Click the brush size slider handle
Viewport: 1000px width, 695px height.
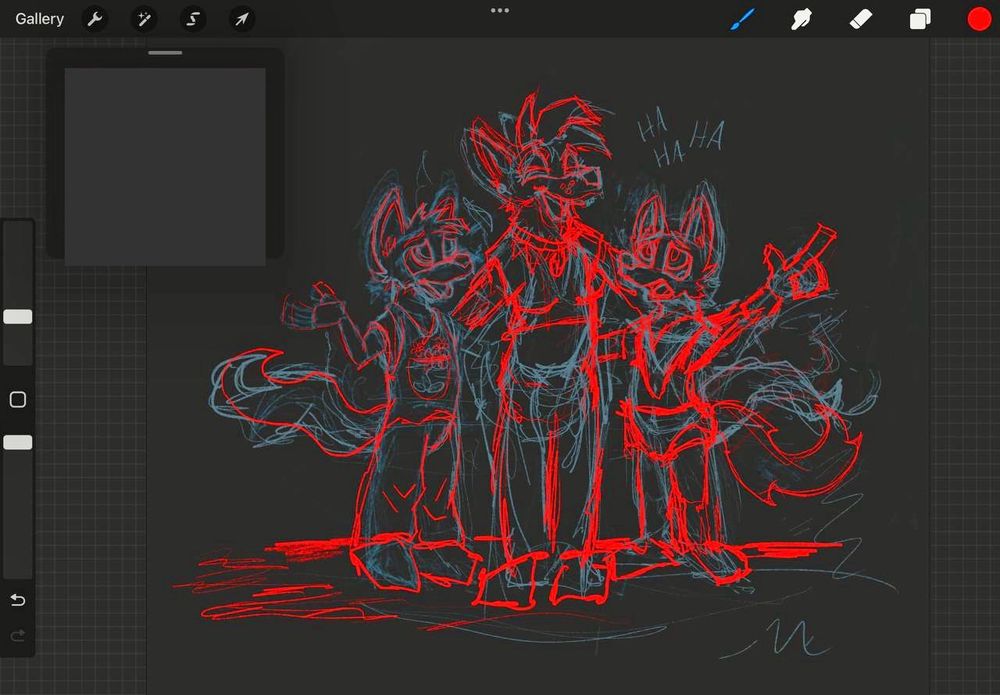18,317
